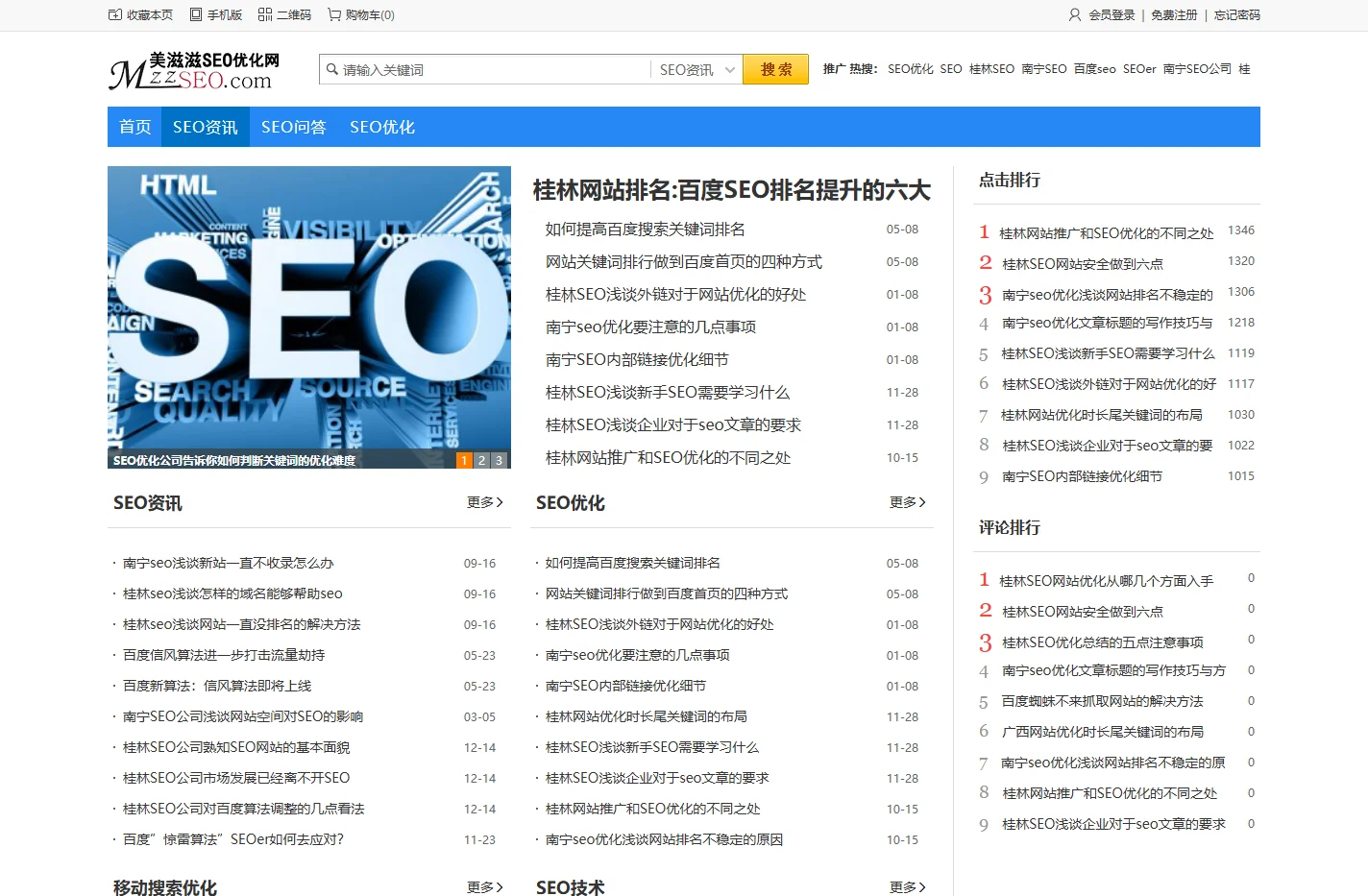Open article 桂林SEO公司熟知SEO网站的基本面貌
This screenshot has width=1368, height=896.
pos(236,748)
